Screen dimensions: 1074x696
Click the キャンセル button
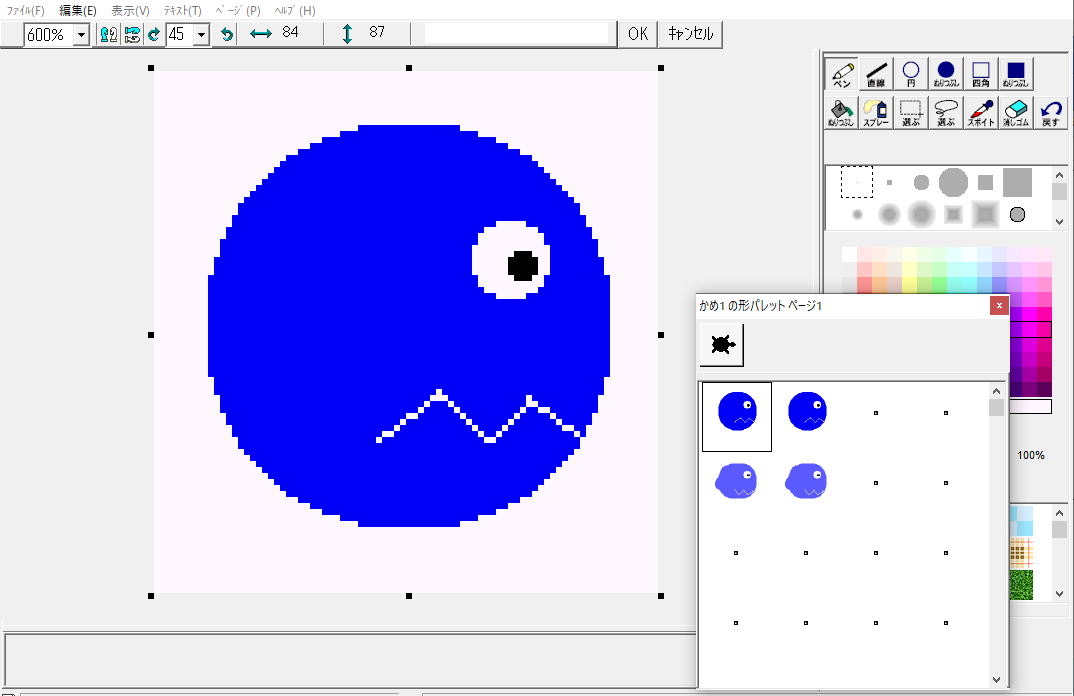point(690,34)
